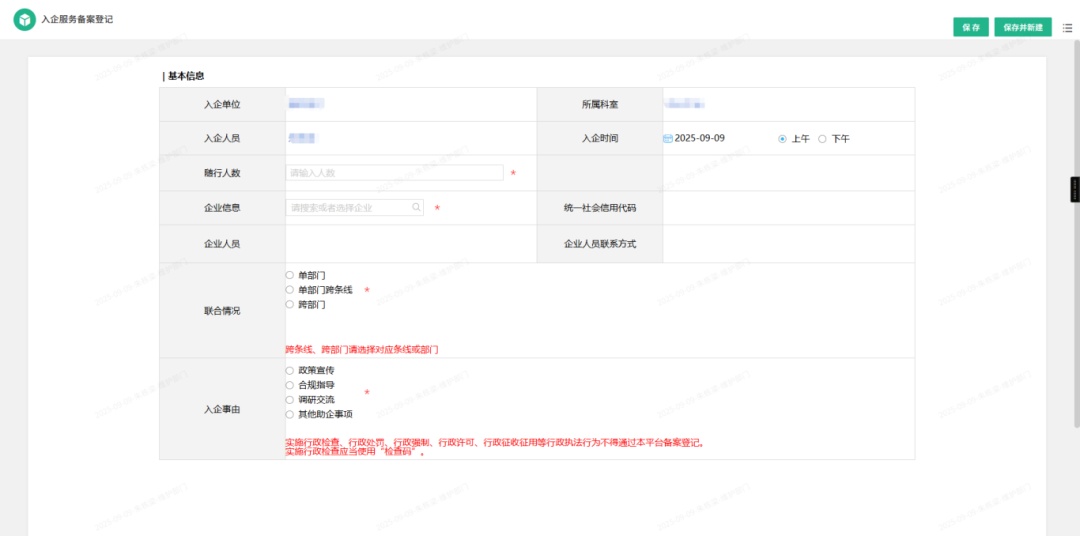Select 政策宣传 as 入企事由
This screenshot has height=536, width=1080.
(290, 370)
